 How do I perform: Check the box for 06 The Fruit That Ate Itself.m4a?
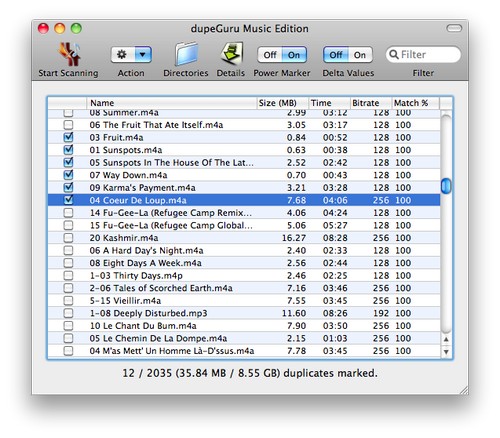click(68, 125)
